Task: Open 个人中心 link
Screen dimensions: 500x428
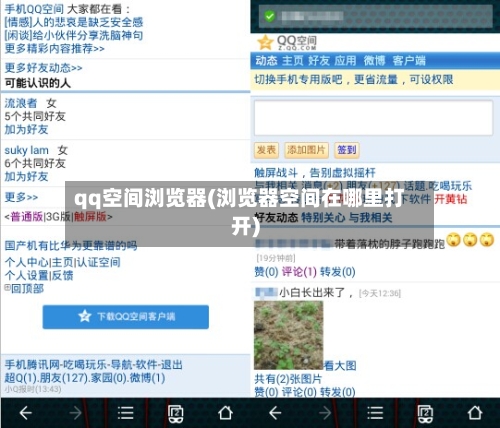Action: (x=27, y=262)
